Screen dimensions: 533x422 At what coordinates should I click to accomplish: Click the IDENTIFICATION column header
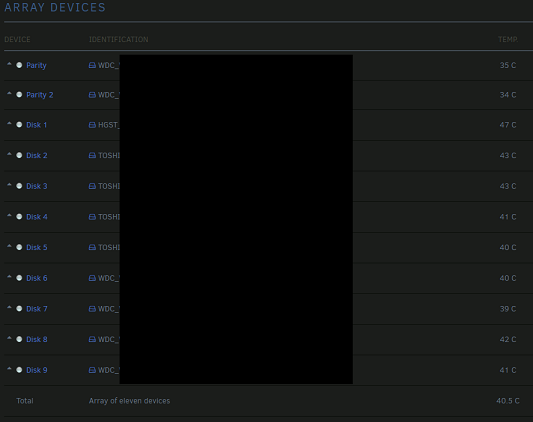119,39
